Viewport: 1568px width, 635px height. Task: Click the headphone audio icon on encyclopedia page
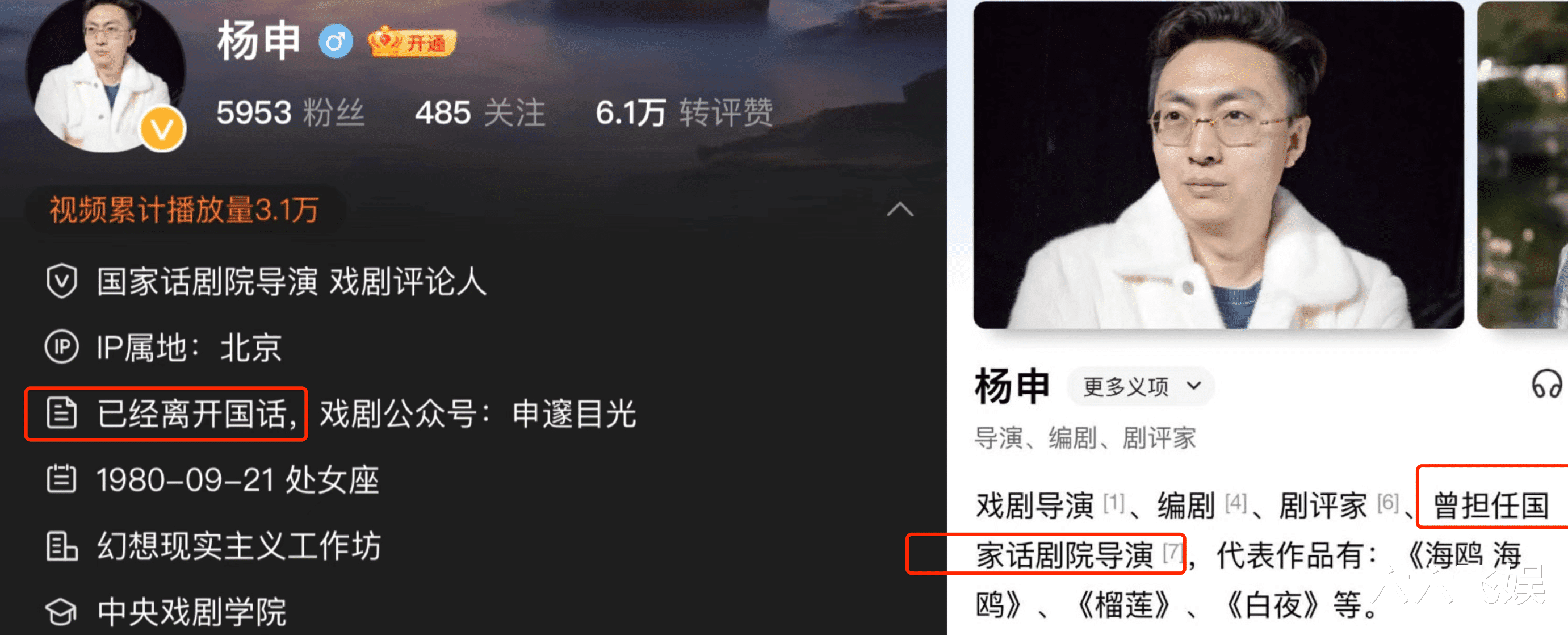1546,386
